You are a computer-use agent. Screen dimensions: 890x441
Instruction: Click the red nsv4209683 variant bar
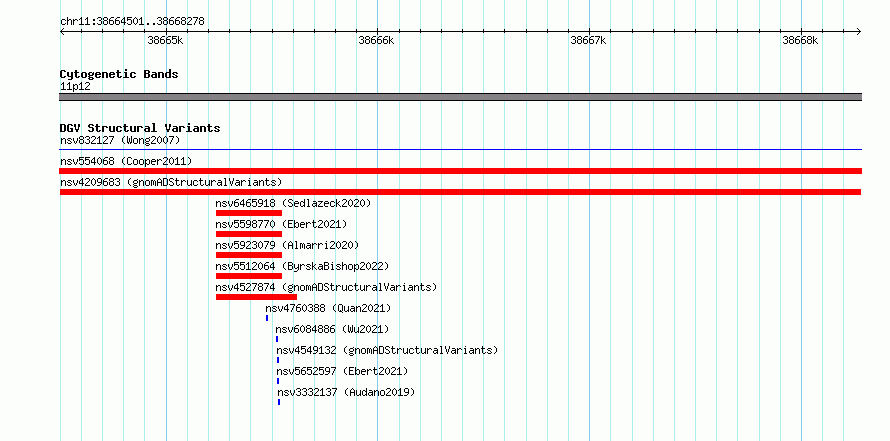[x=461, y=192]
